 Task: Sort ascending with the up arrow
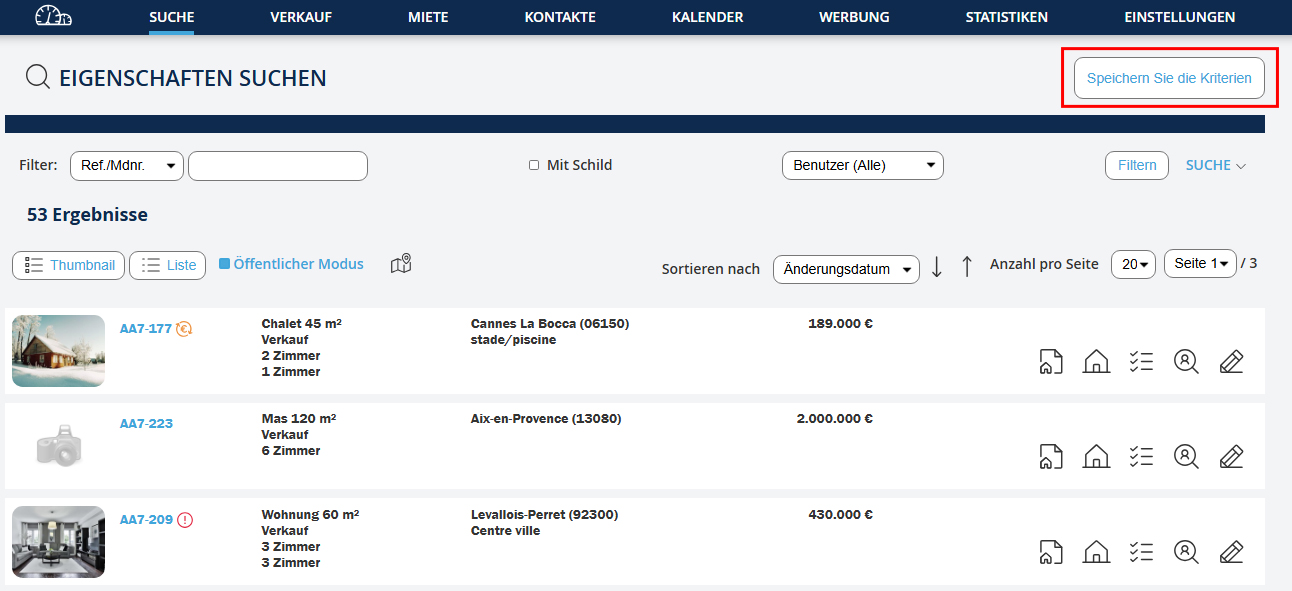coord(967,267)
